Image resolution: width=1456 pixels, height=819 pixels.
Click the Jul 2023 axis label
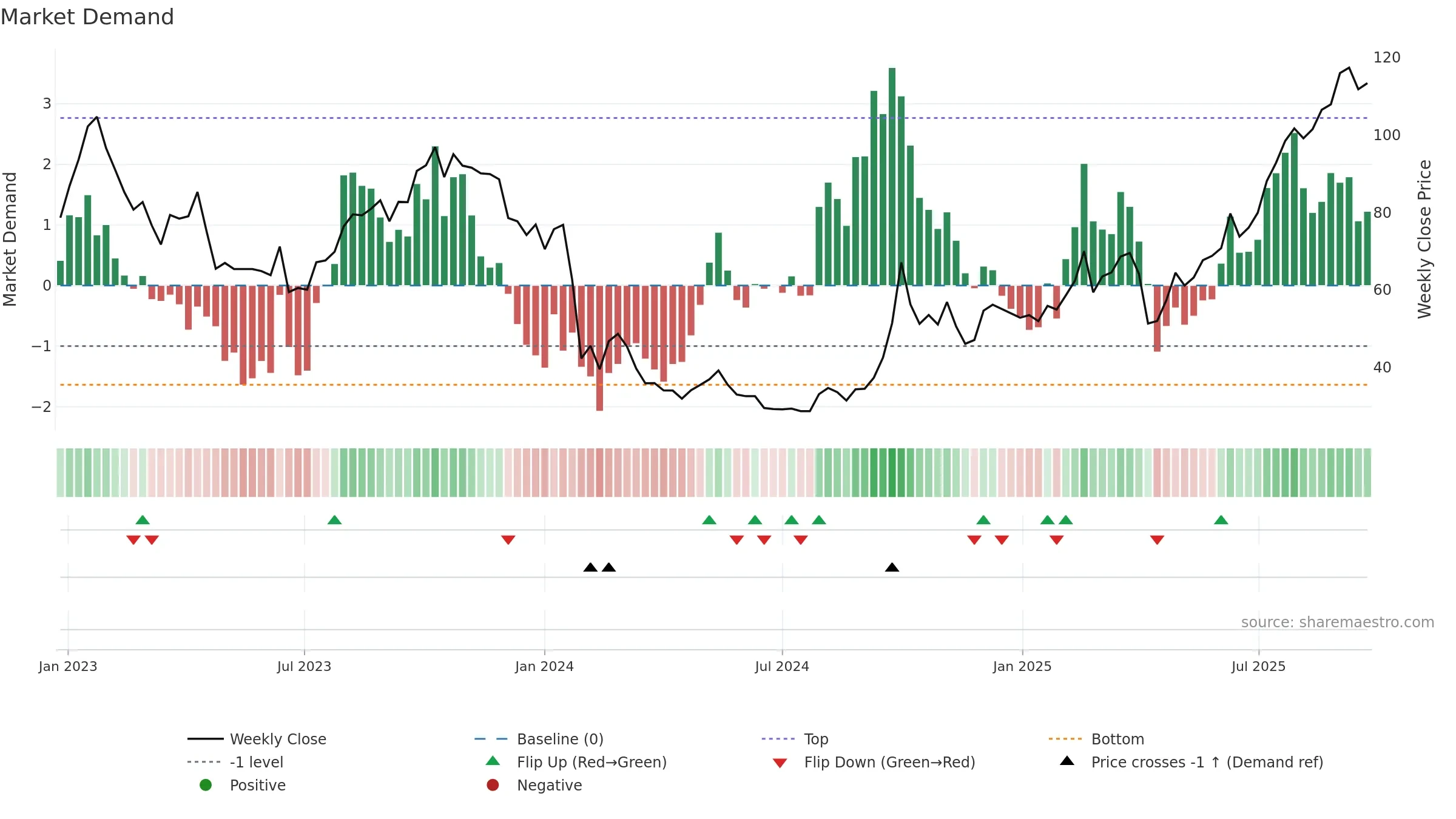[x=304, y=667]
